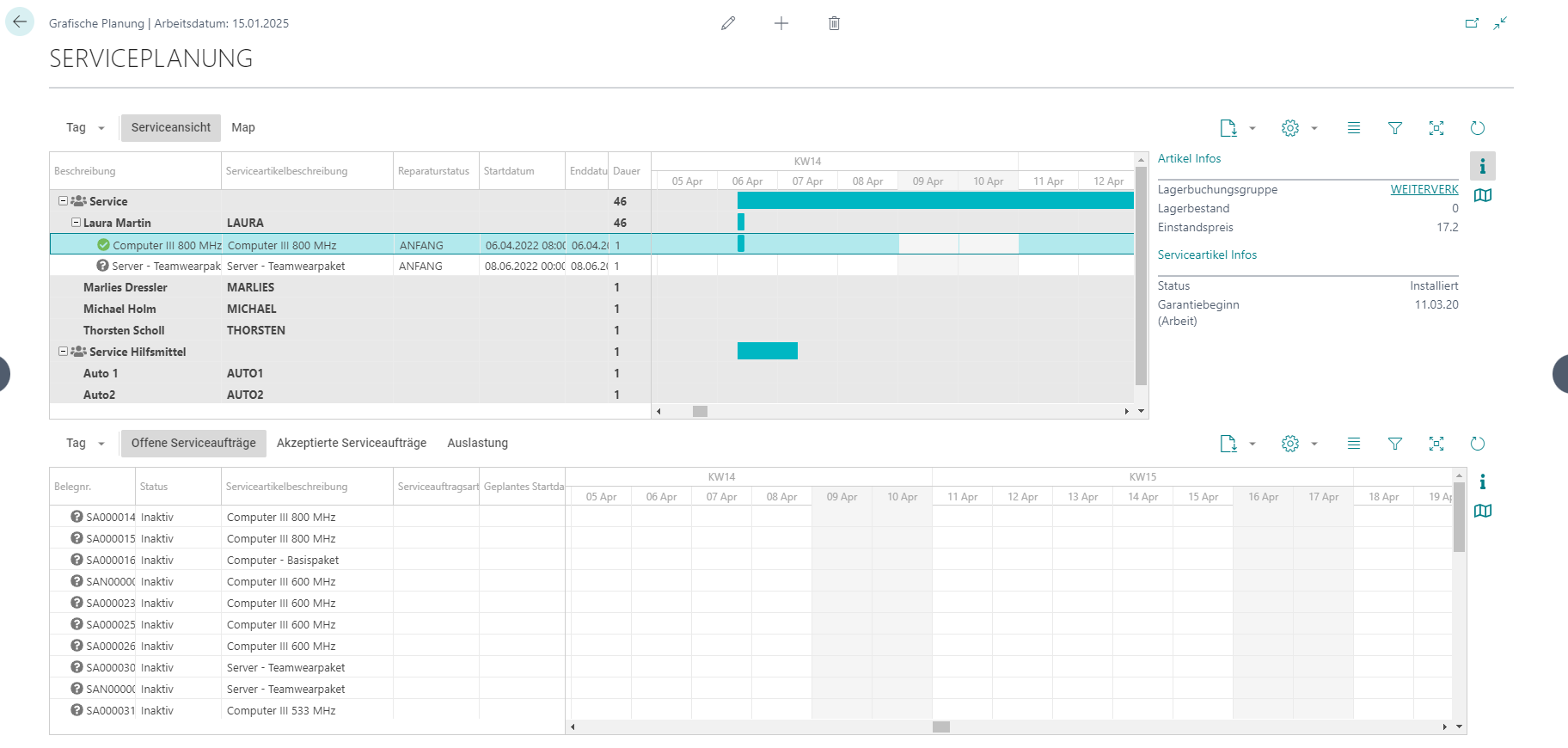
Task: Click the collapse page arrows icon
Action: tap(1500, 23)
